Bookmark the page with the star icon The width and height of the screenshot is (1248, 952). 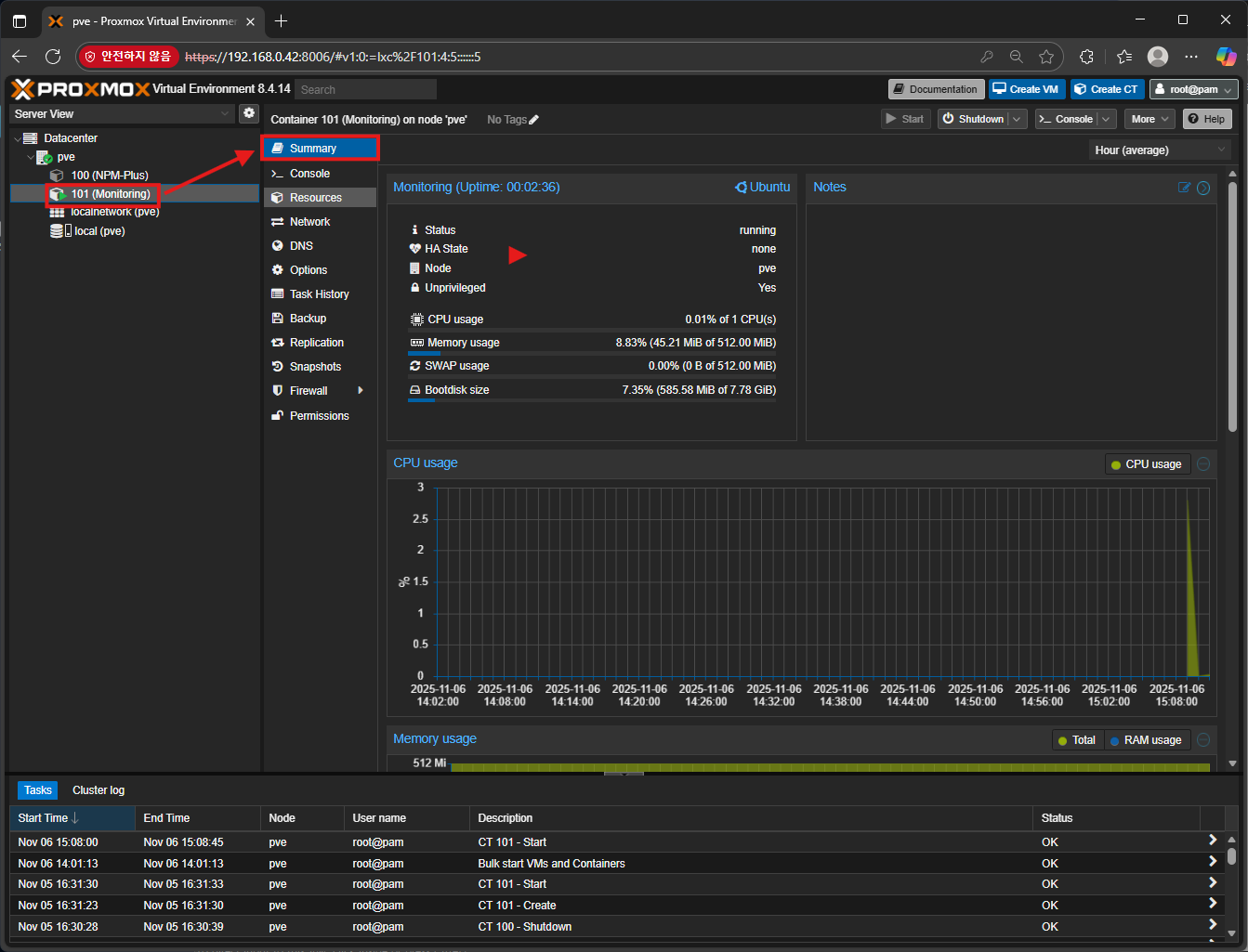tap(1046, 57)
